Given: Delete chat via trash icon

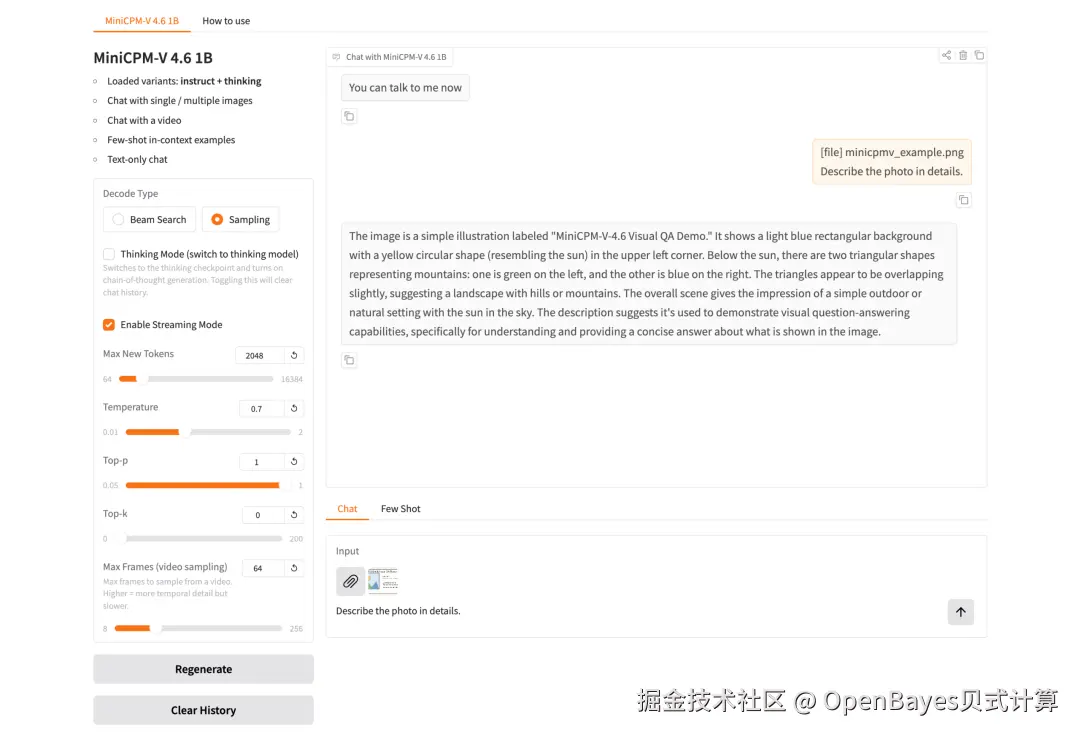Looking at the screenshot, I should [963, 55].
